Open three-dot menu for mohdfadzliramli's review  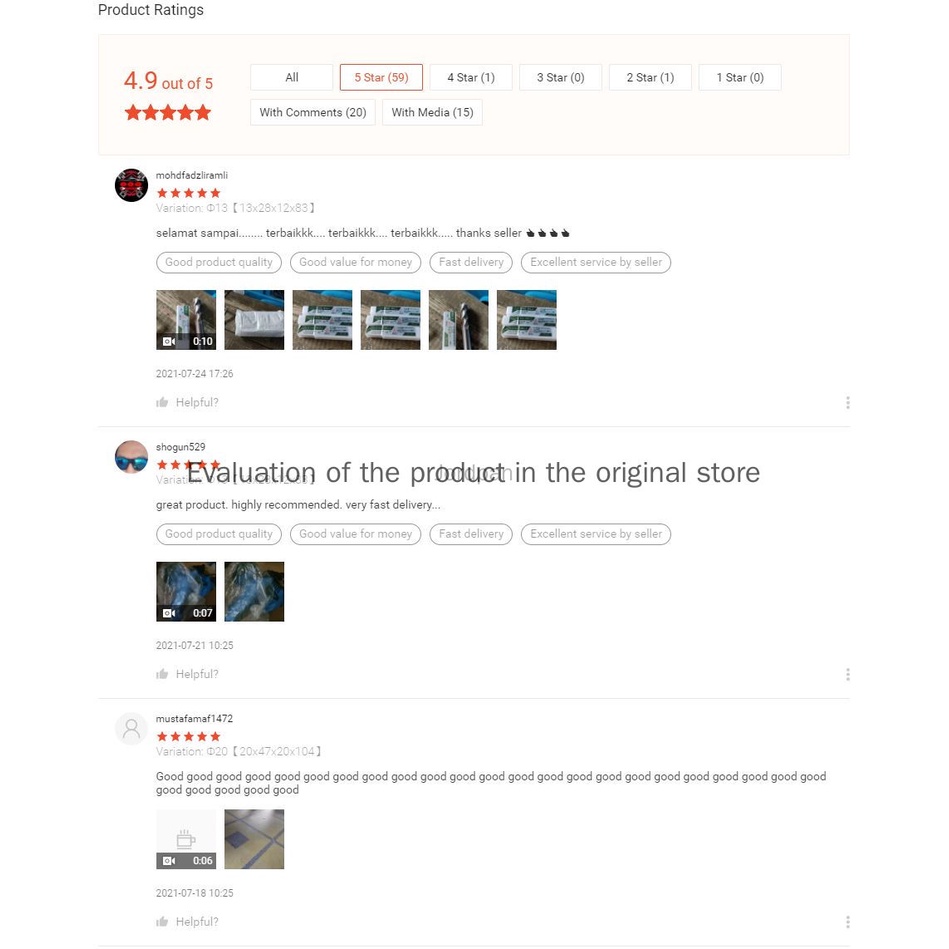pos(847,402)
